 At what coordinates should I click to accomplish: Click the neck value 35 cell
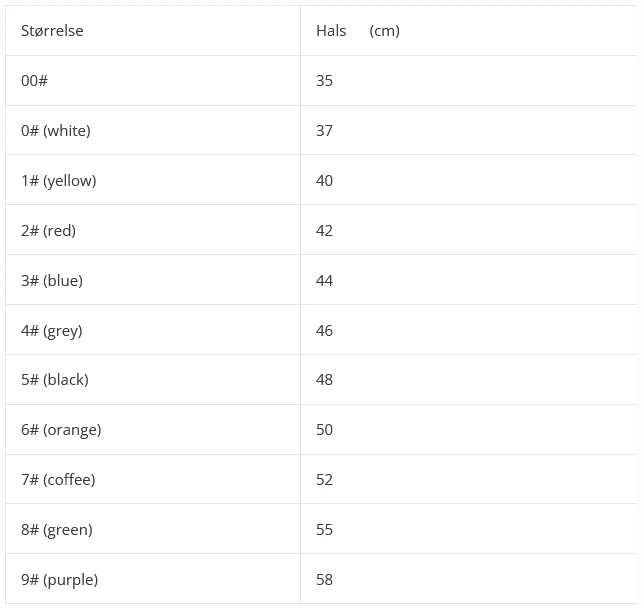click(x=325, y=81)
